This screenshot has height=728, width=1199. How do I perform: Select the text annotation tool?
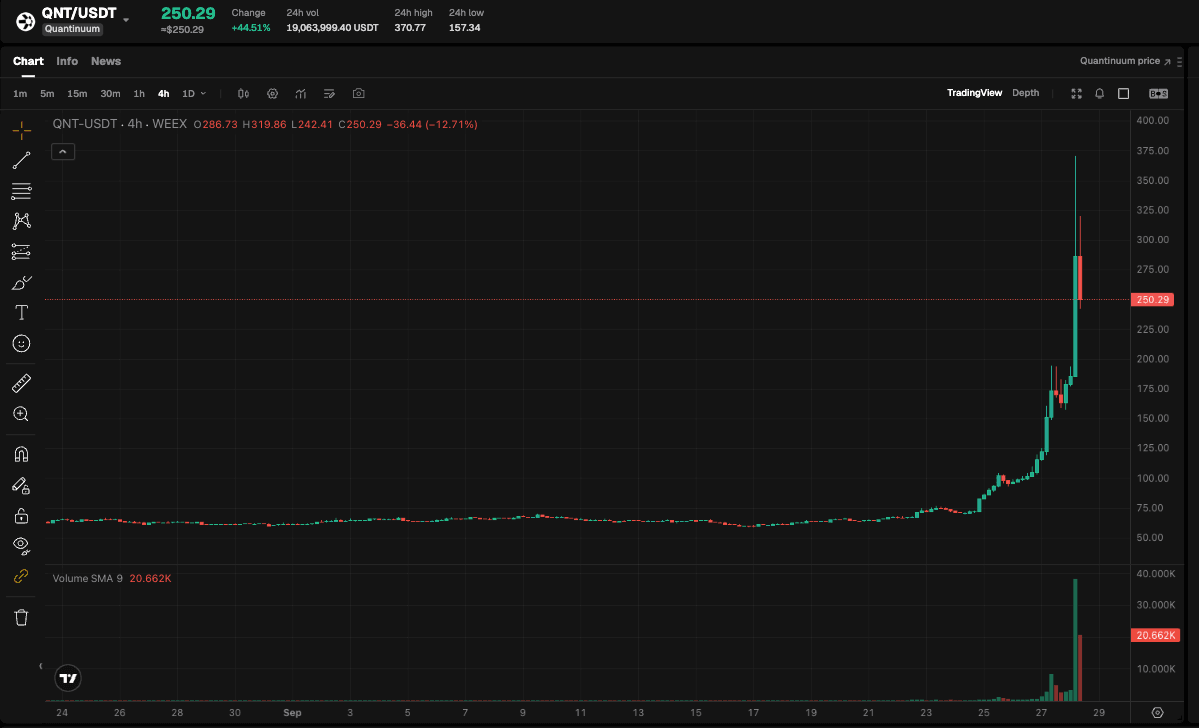point(21,313)
